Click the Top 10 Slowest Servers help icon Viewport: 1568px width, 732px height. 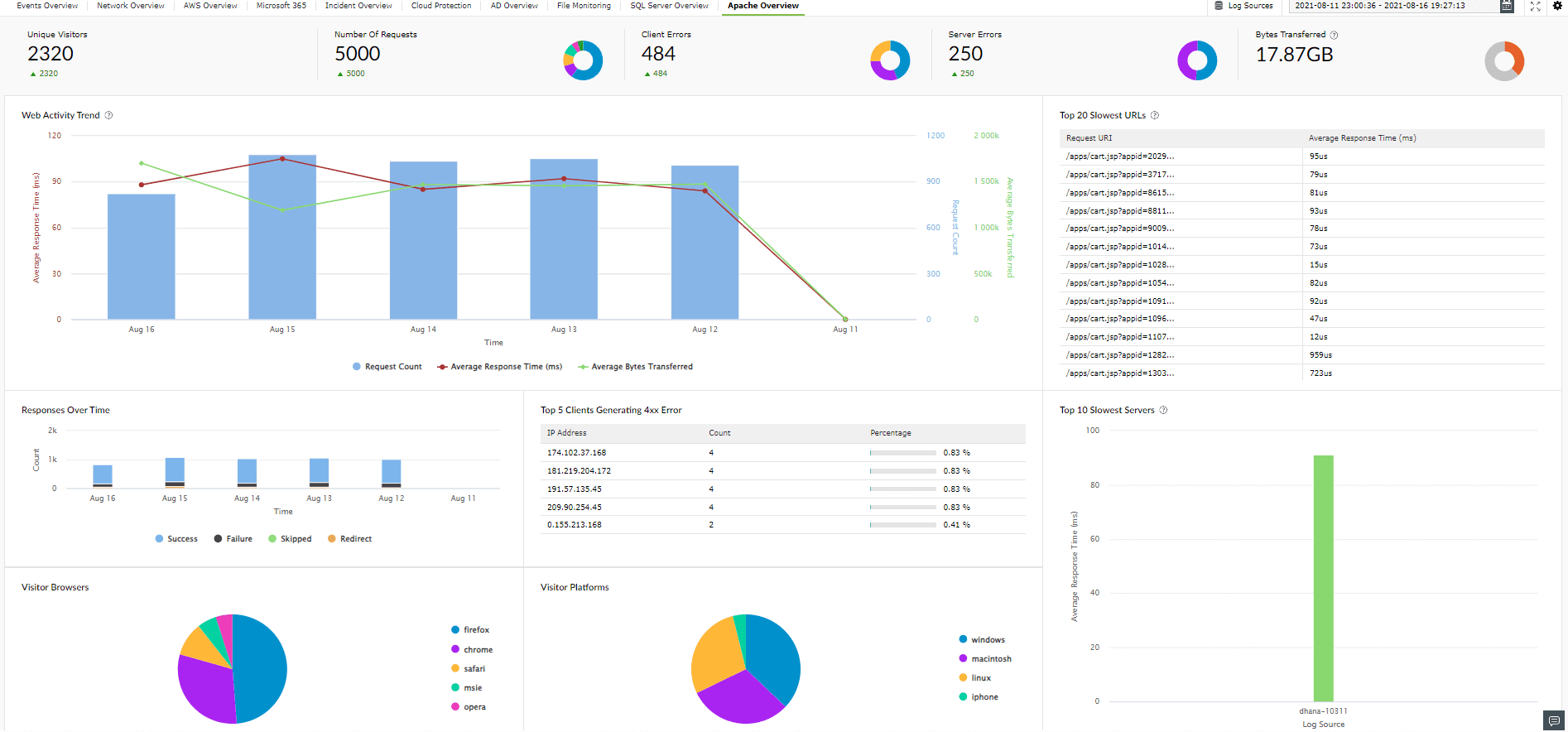pos(1163,410)
